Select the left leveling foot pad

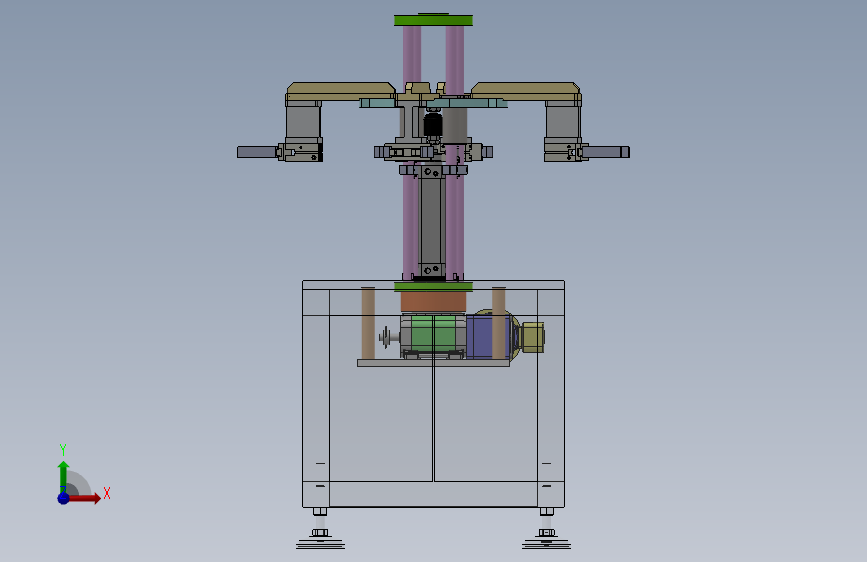coord(320,544)
